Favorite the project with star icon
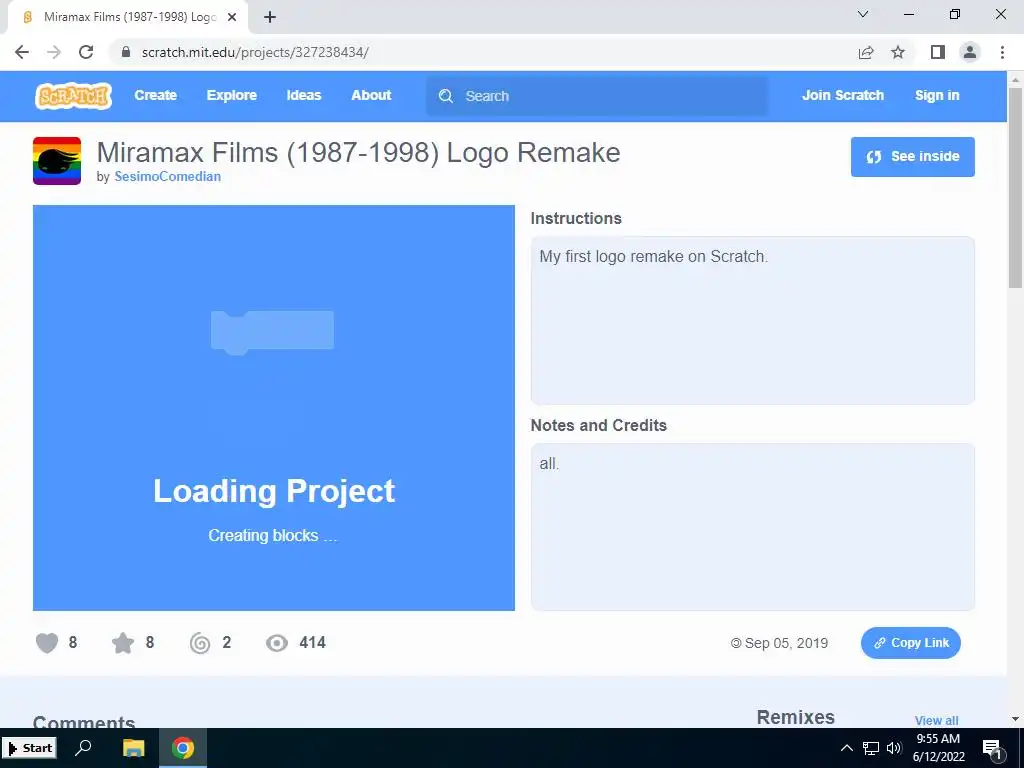 coord(123,643)
